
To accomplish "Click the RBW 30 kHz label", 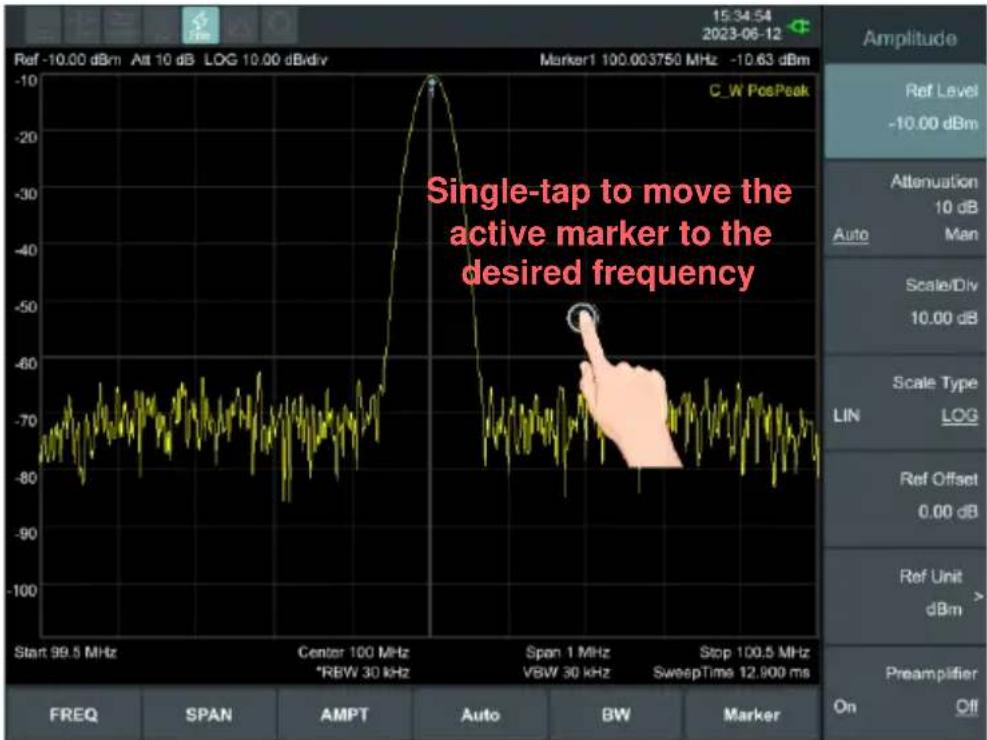I will [363, 673].
